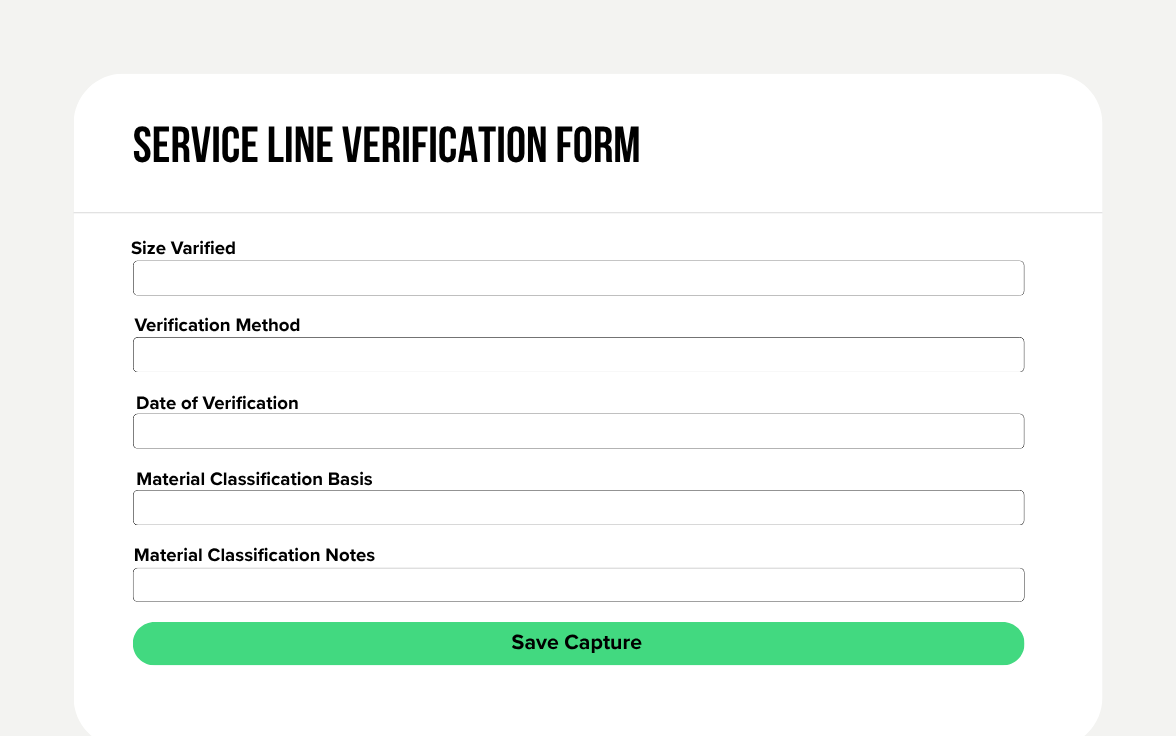Click the Material Classification Basis label
Viewport: 1176px width, 736px height.
(x=254, y=479)
